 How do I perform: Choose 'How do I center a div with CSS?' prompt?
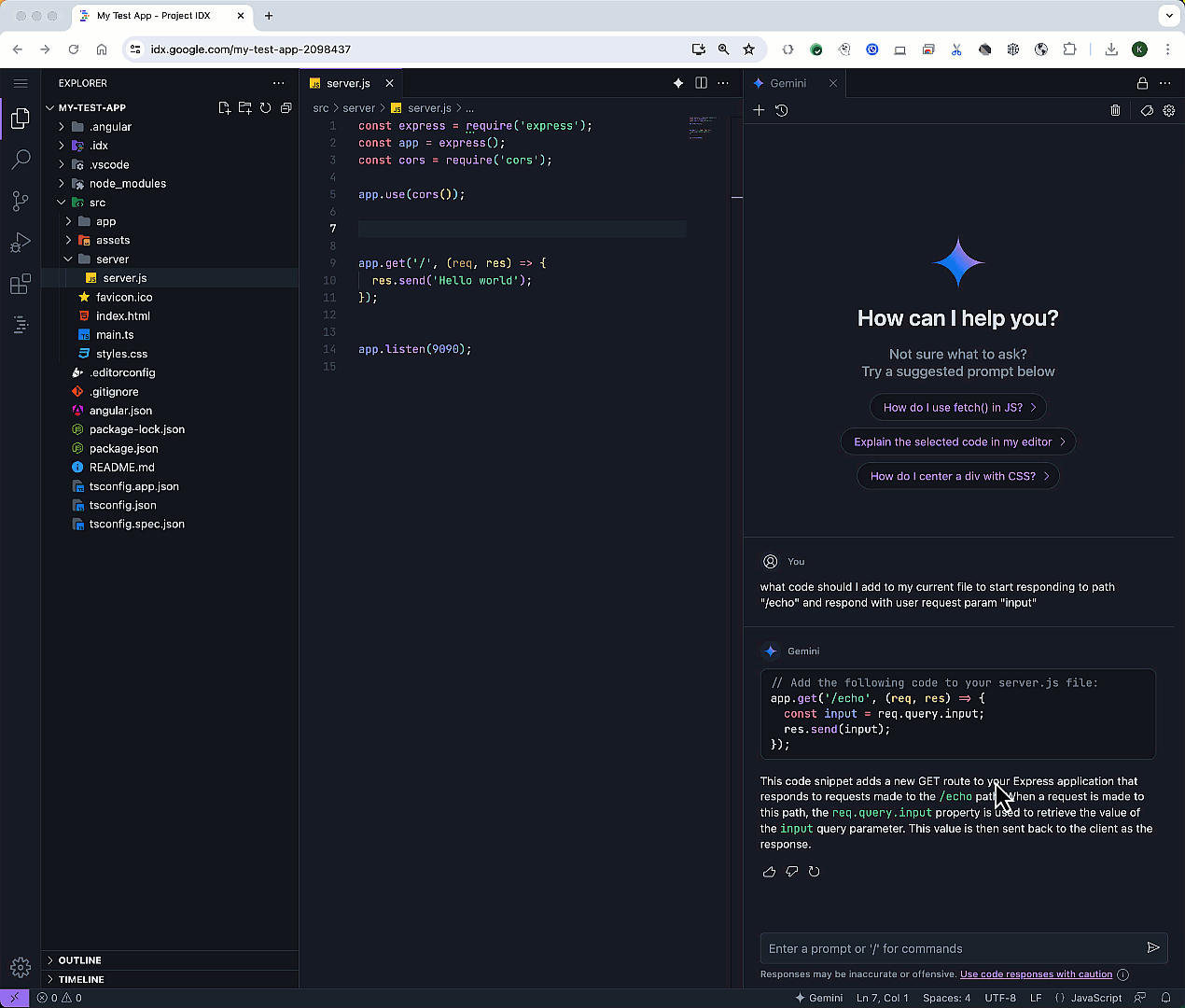958,476
